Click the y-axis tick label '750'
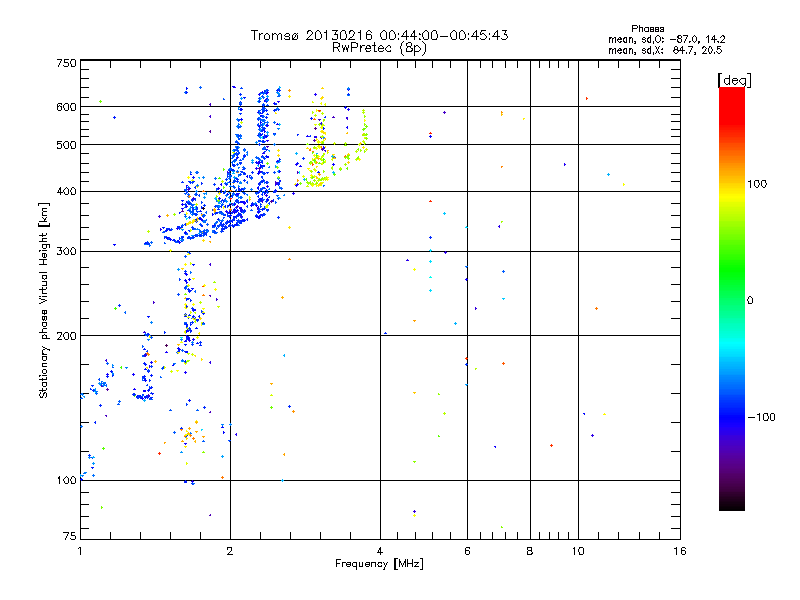Viewport: 800px width, 600px height. pyautogui.click(x=67, y=63)
